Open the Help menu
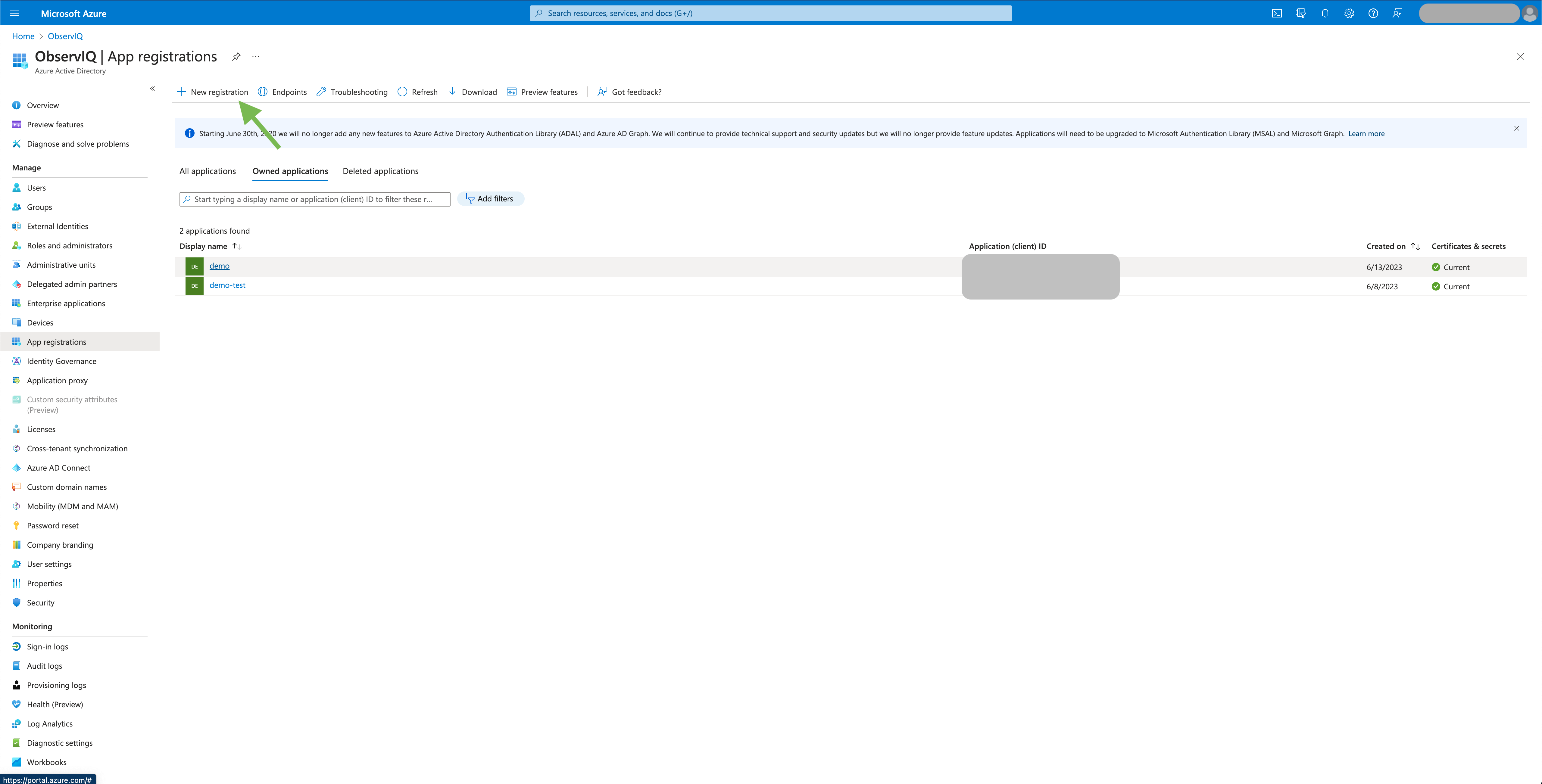Image resolution: width=1542 pixels, height=784 pixels. pyautogui.click(x=1373, y=13)
